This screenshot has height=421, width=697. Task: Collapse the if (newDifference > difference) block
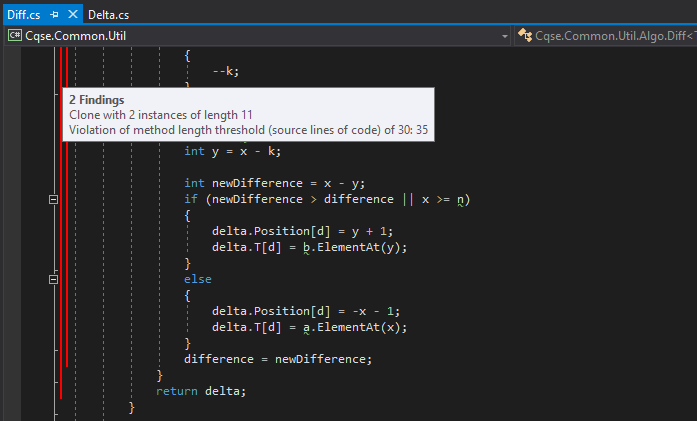click(54, 200)
